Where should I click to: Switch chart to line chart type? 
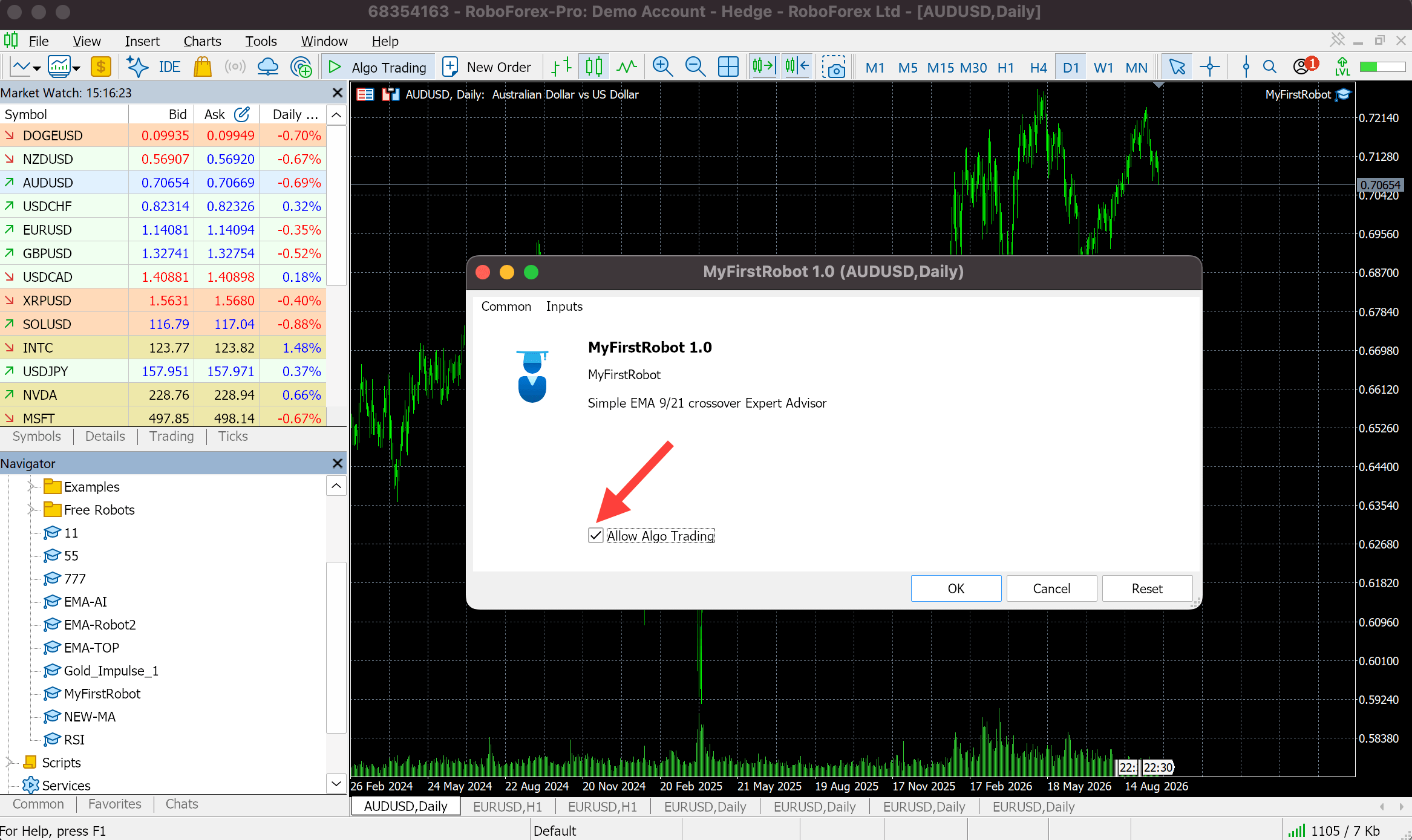point(627,67)
